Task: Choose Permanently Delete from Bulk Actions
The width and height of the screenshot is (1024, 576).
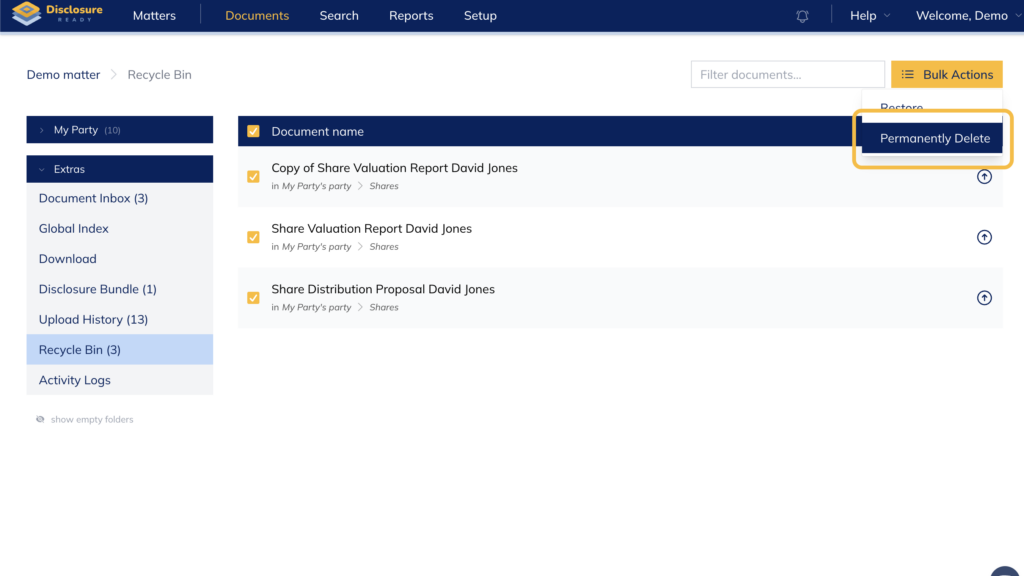Action: [934, 139]
